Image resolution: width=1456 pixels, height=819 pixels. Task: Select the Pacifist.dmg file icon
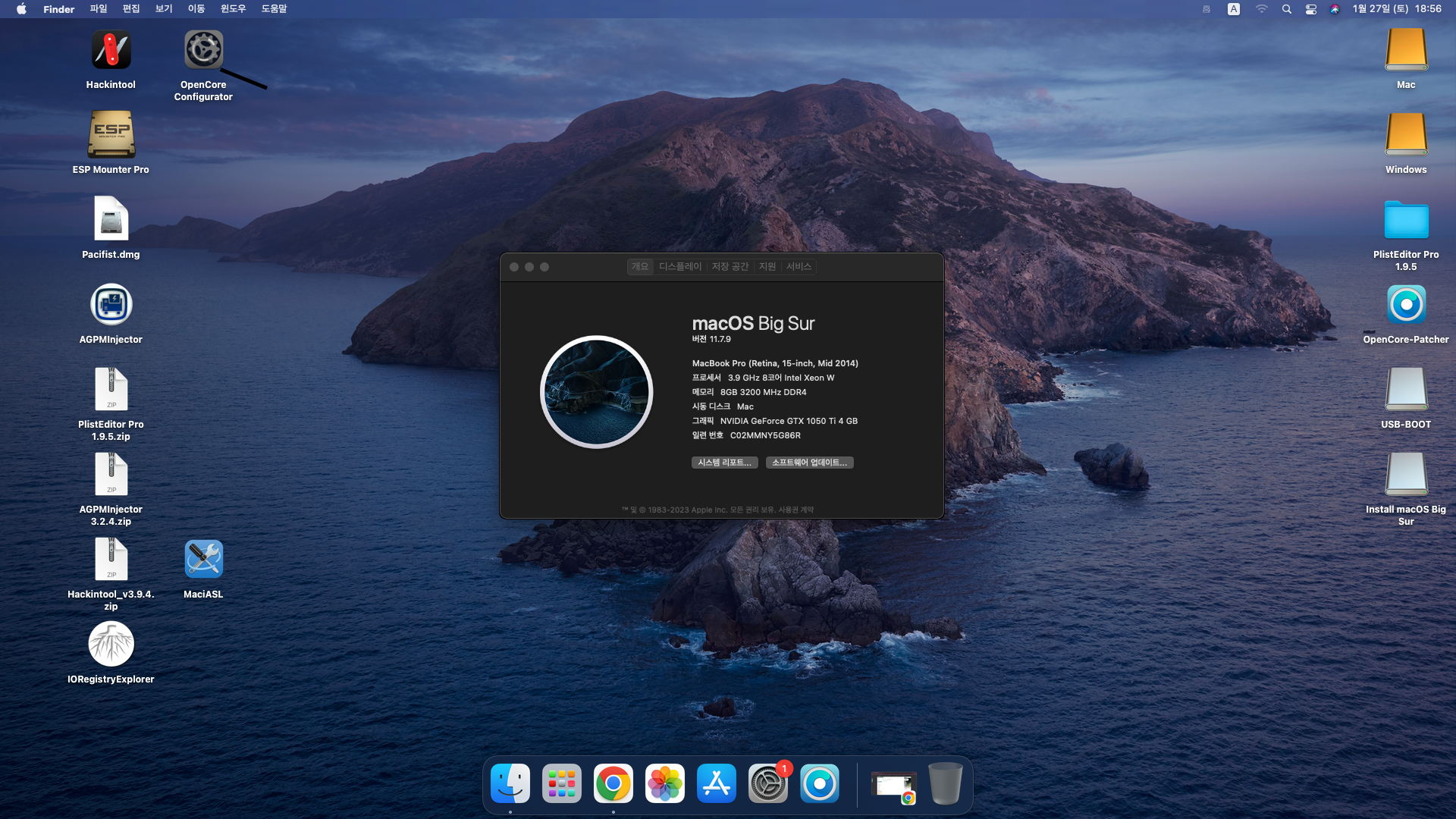click(111, 219)
